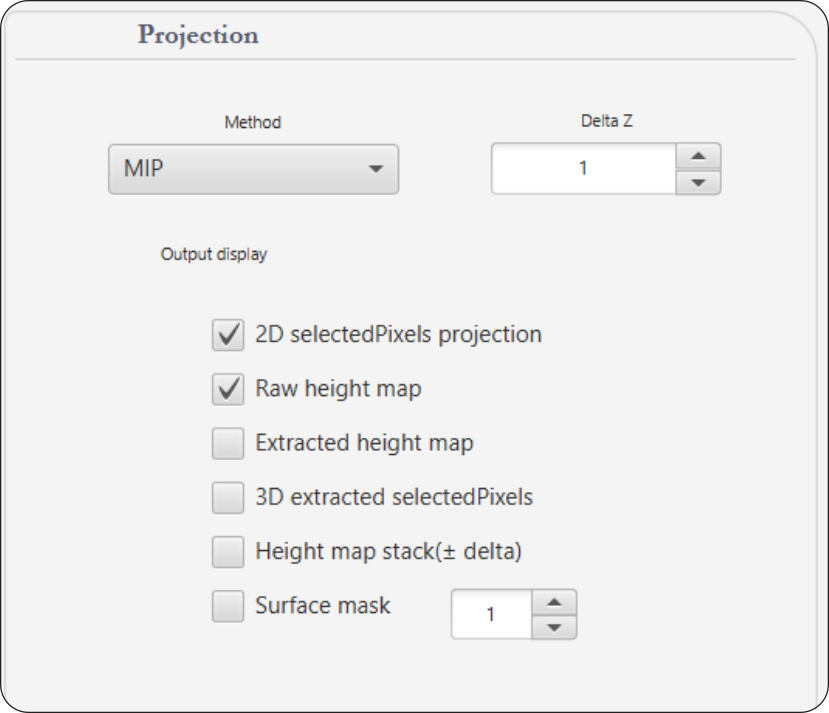Click the Method label text
Image resolution: width=829 pixels, height=713 pixels.
click(253, 122)
